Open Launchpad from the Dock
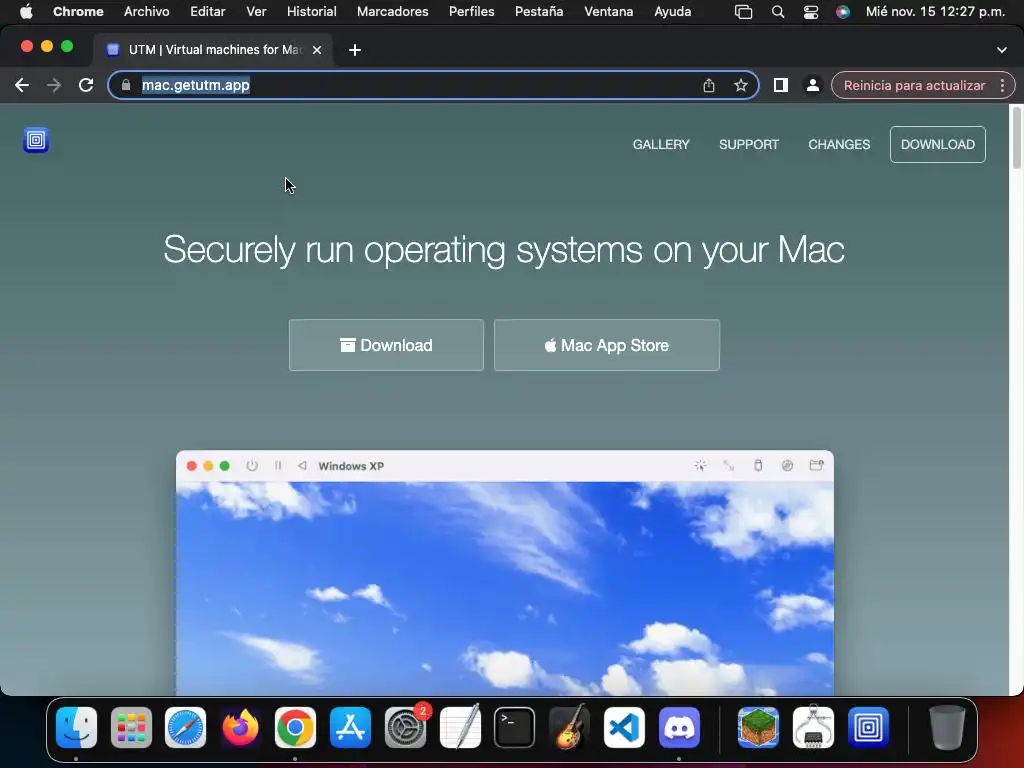This screenshot has height=768, width=1024. point(131,727)
